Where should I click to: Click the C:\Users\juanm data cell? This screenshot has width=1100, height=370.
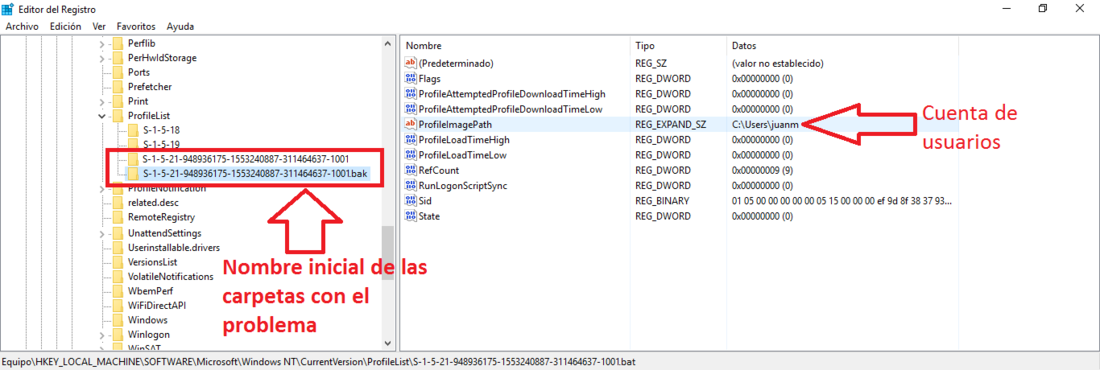click(765, 124)
